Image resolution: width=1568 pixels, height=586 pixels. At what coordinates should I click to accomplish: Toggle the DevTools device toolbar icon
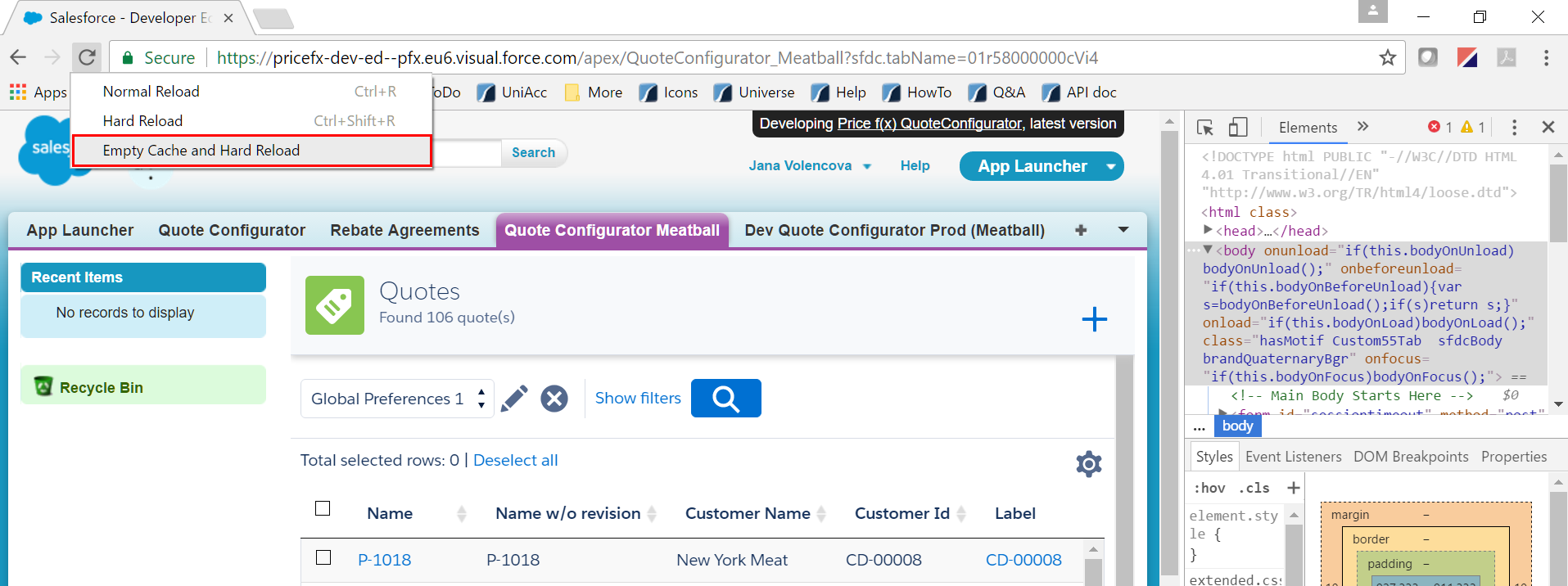click(x=1237, y=128)
